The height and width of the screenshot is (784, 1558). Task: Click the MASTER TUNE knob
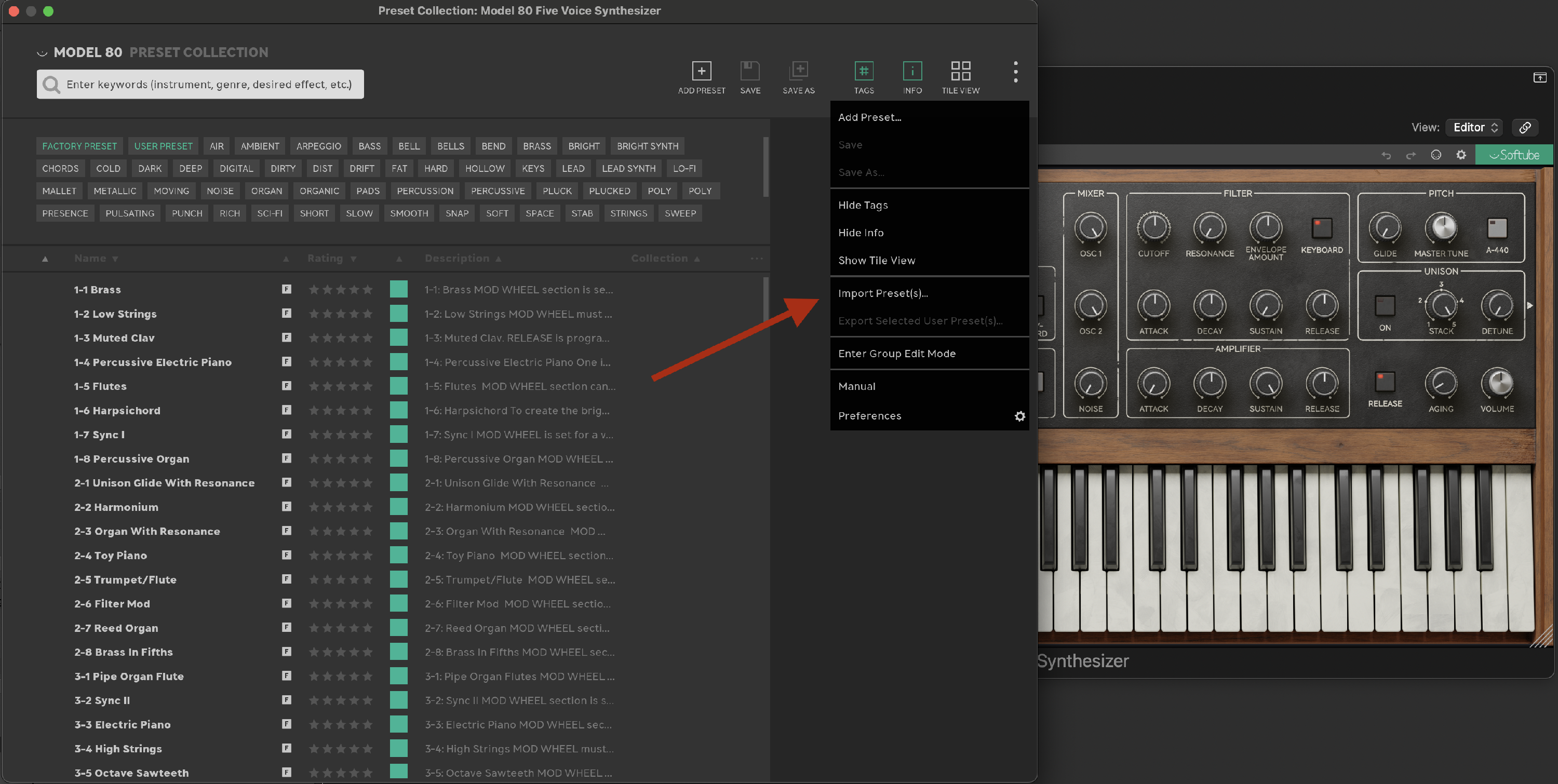coord(1441,228)
